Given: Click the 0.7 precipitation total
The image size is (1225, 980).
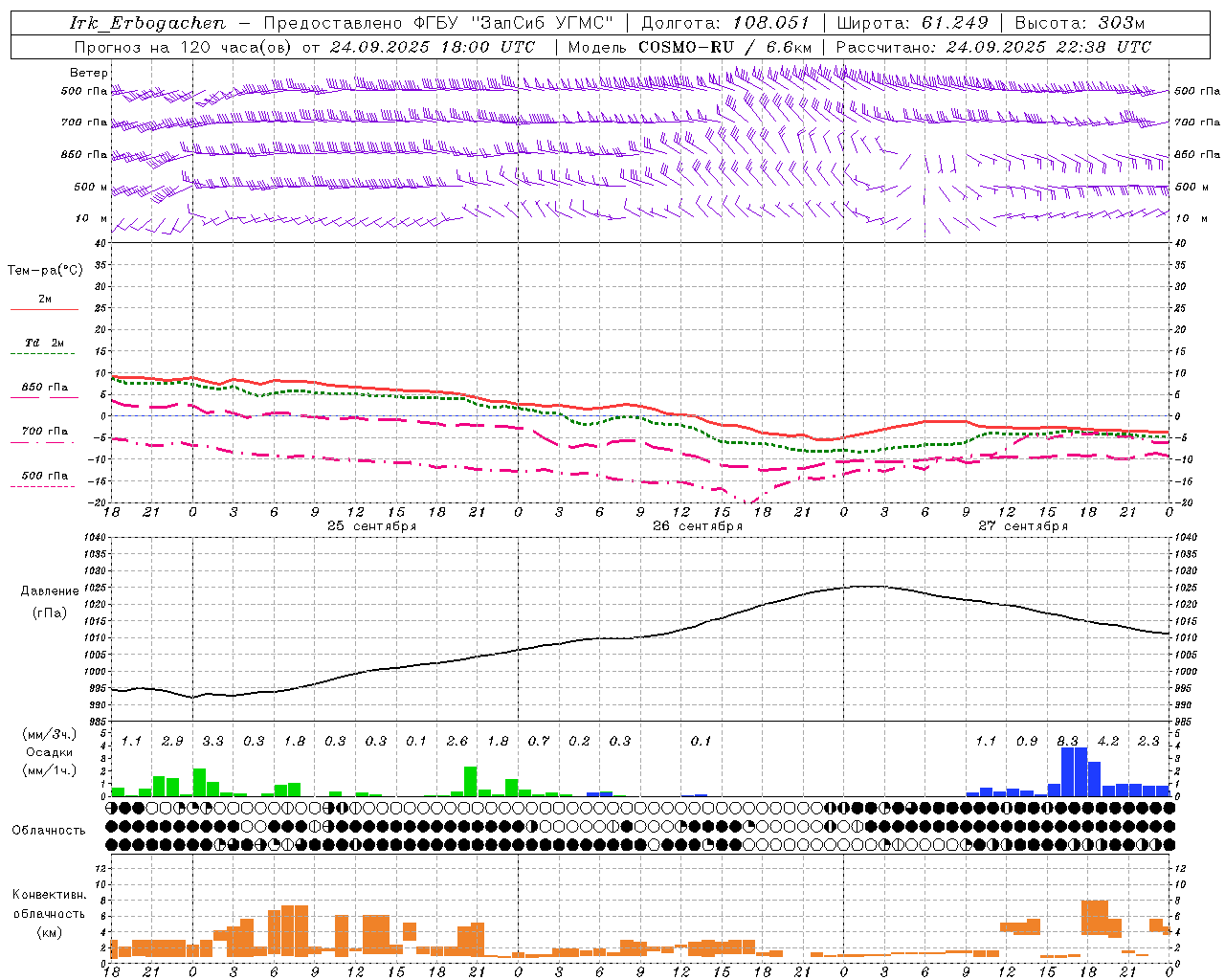Looking at the screenshot, I should pyautogui.click(x=539, y=741).
